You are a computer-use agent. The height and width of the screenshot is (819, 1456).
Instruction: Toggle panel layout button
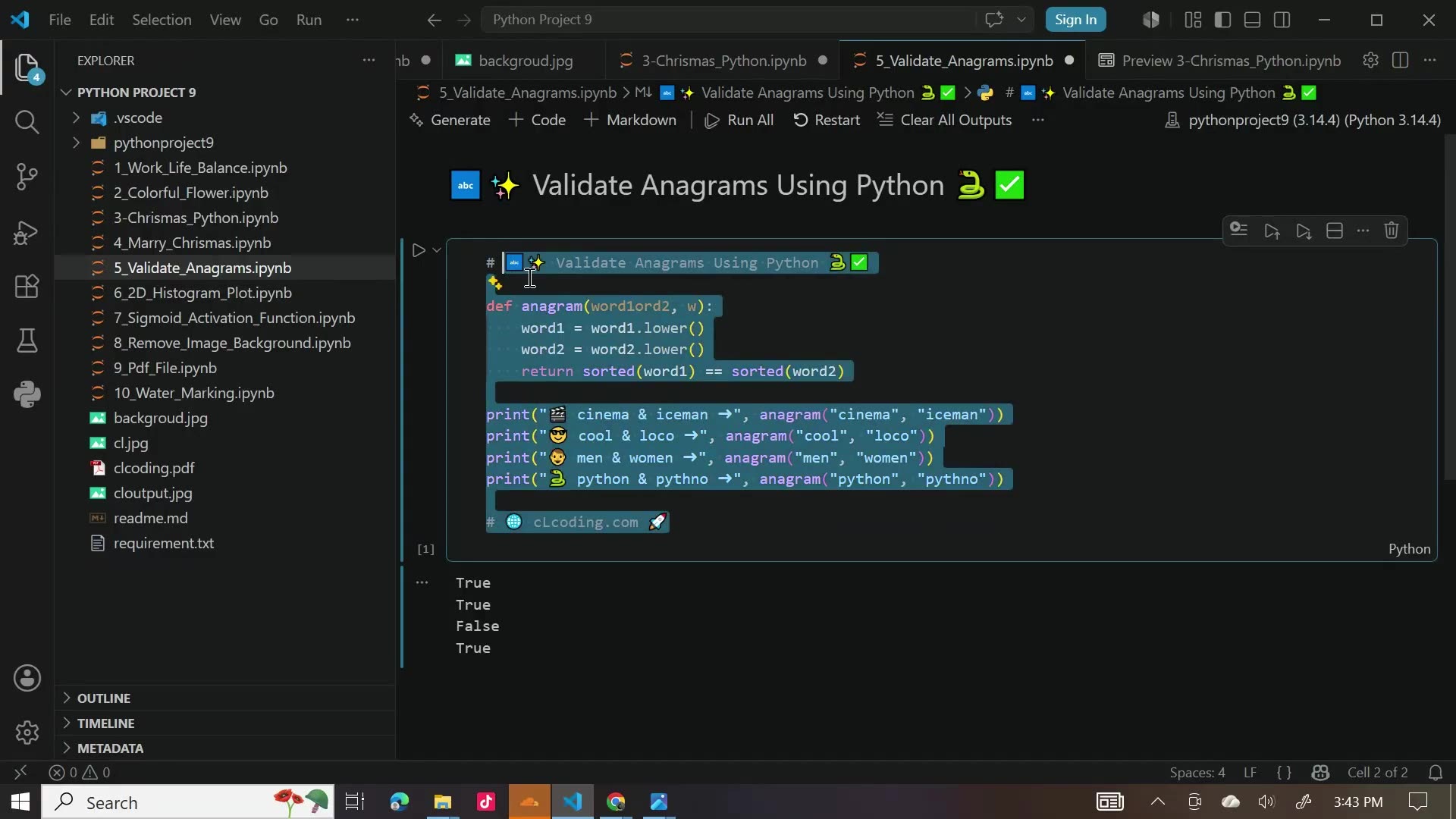click(x=1253, y=20)
